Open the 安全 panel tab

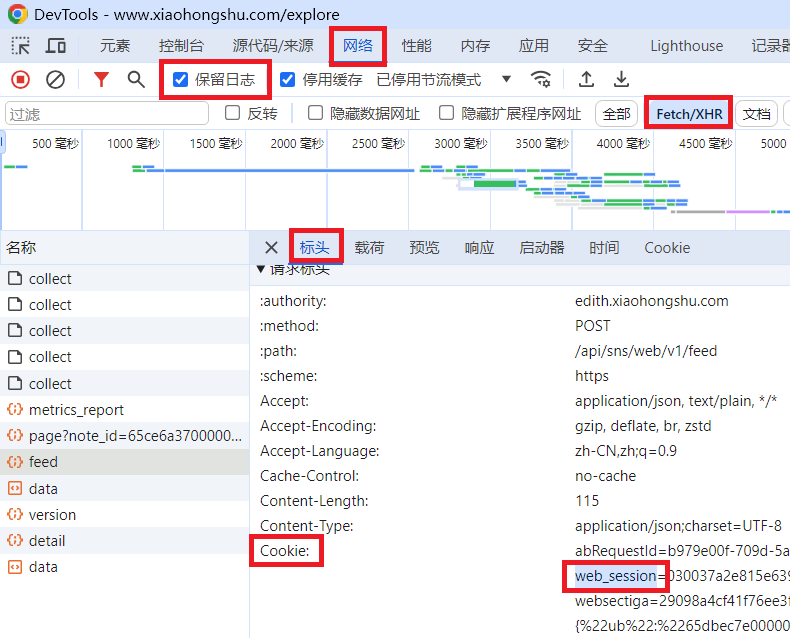(592, 46)
